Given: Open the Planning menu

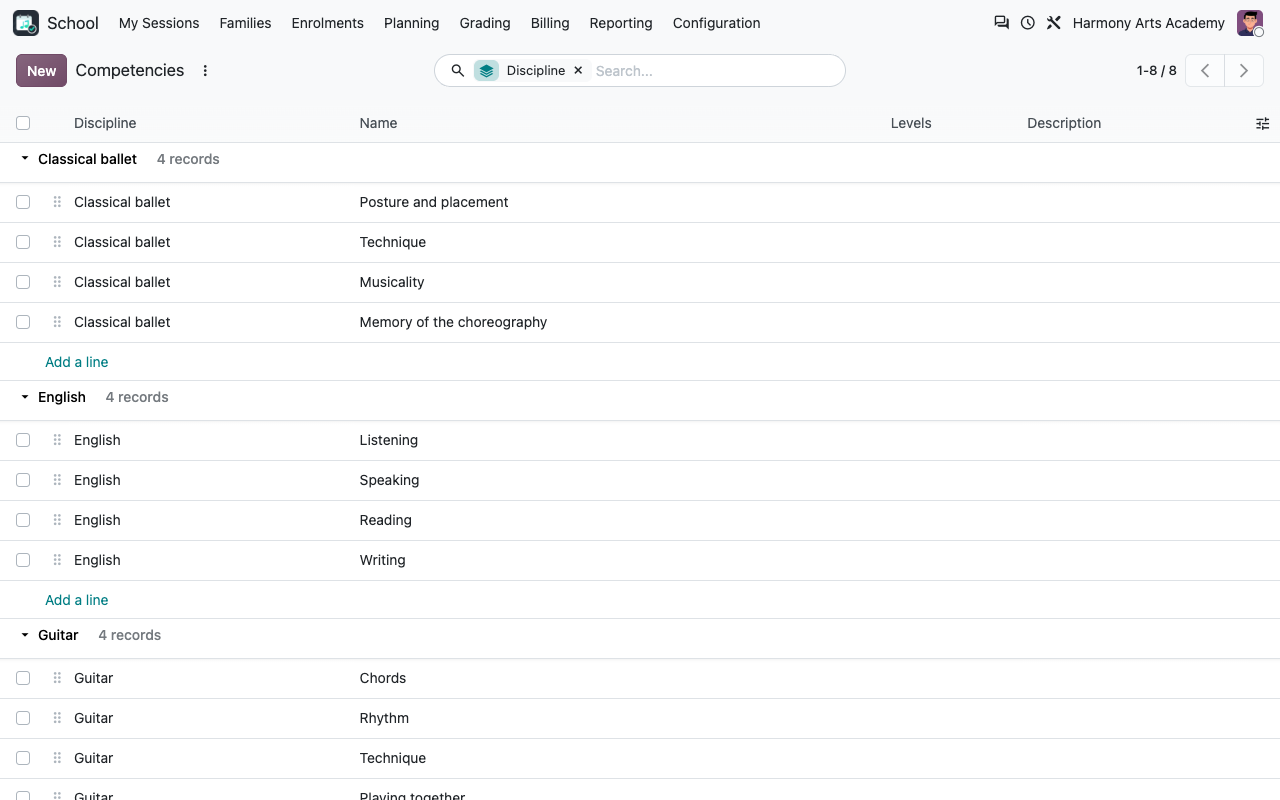Looking at the screenshot, I should click(x=411, y=23).
